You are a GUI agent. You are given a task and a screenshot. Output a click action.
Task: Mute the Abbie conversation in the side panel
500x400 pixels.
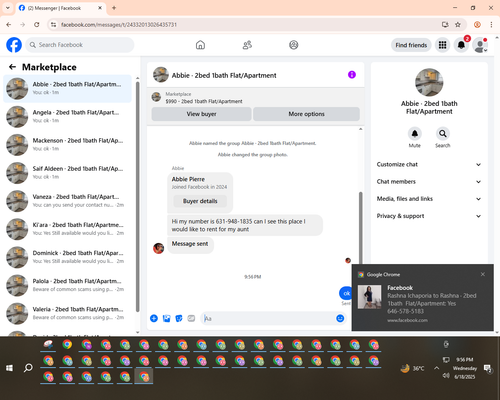pos(415,134)
